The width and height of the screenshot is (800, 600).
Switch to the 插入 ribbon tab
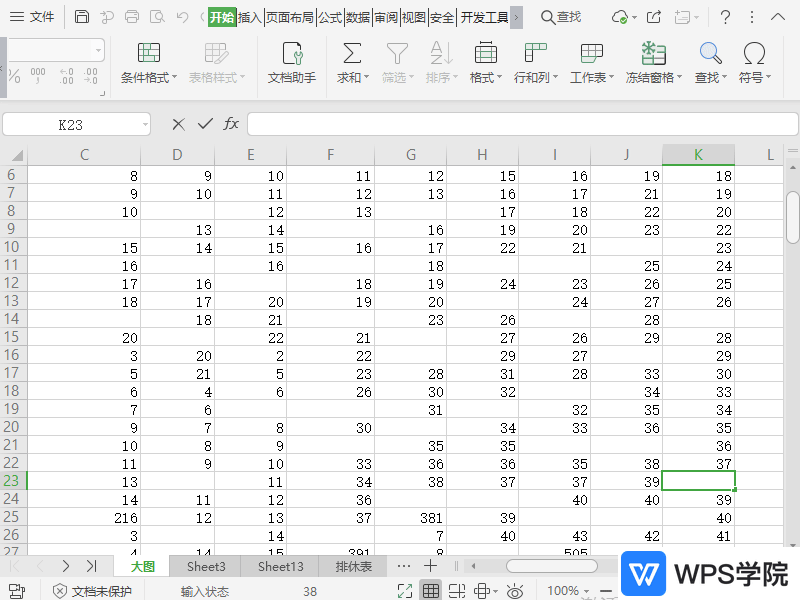coord(250,17)
